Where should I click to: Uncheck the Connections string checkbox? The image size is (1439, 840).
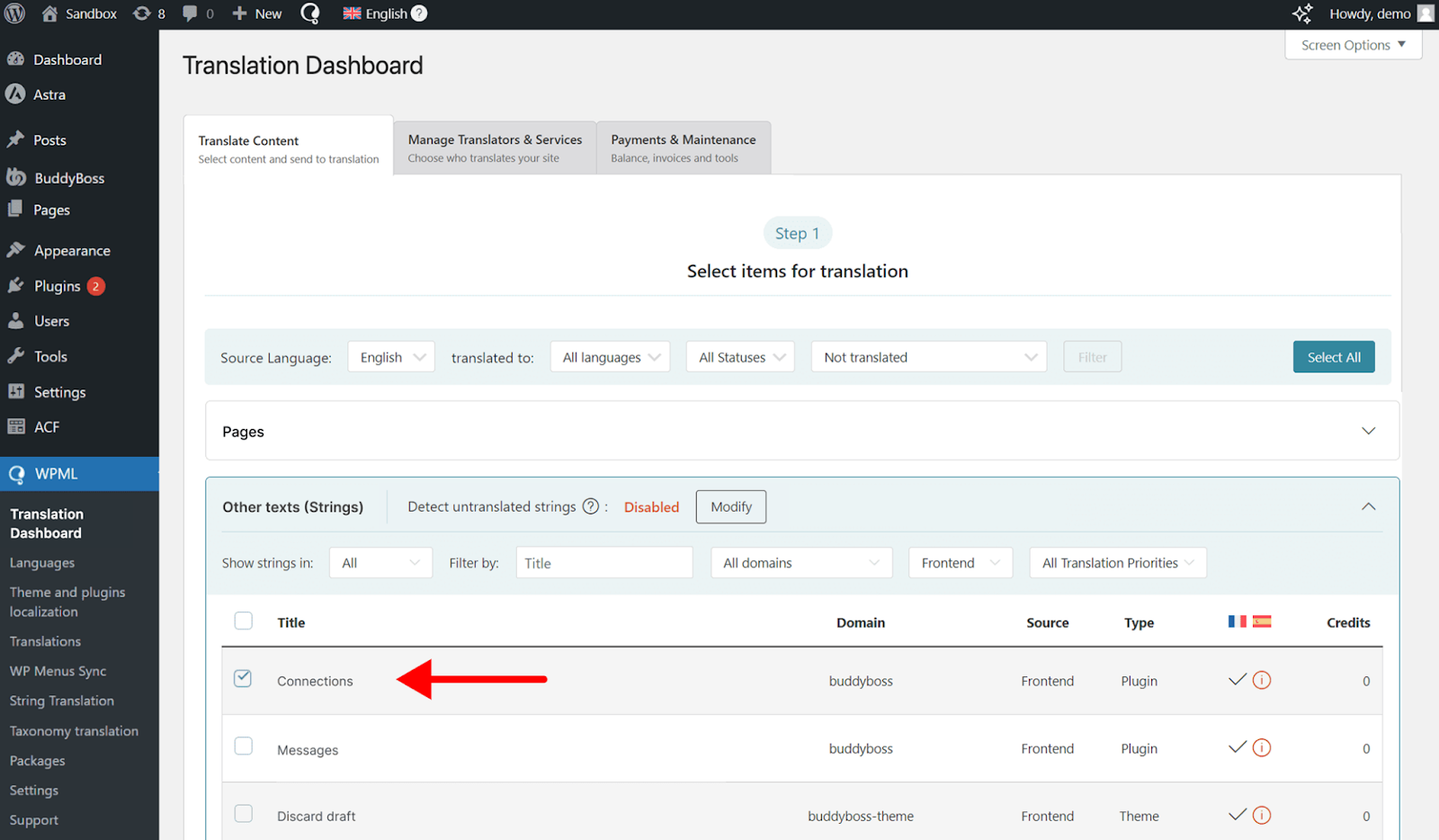click(243, 679)
